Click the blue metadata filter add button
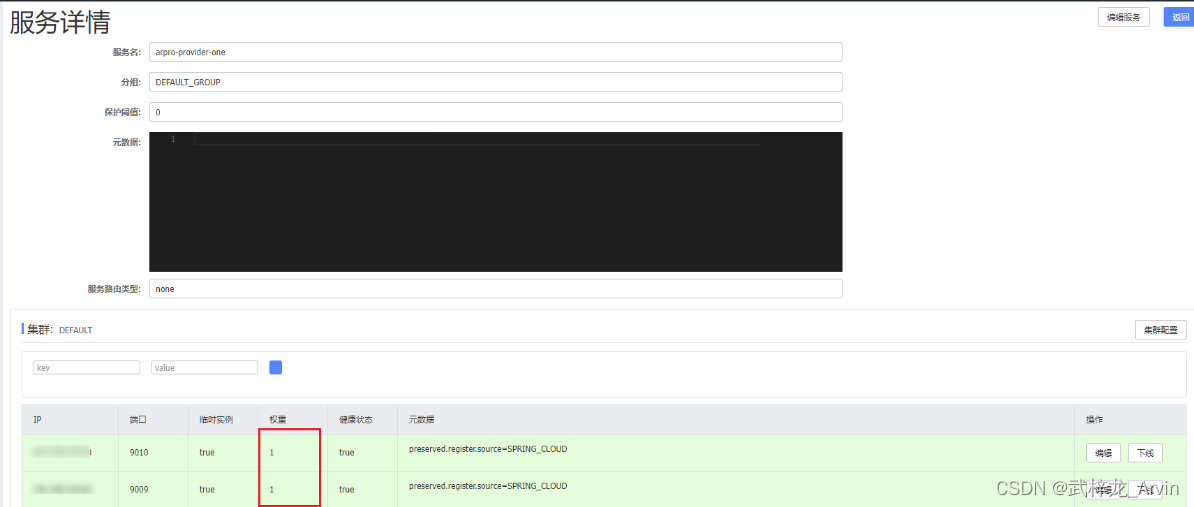Viewport: 1194px width, 507px height. click(276, 368)
